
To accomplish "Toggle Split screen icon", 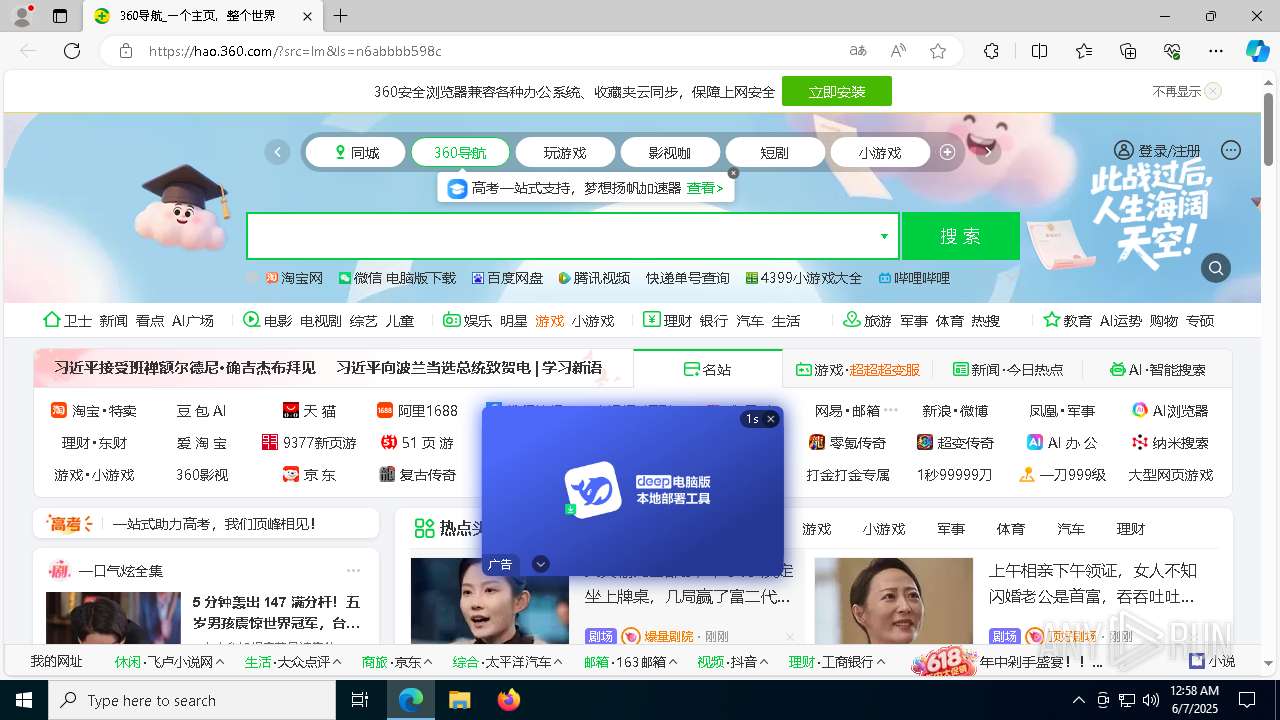I will tap(1039, 51).
